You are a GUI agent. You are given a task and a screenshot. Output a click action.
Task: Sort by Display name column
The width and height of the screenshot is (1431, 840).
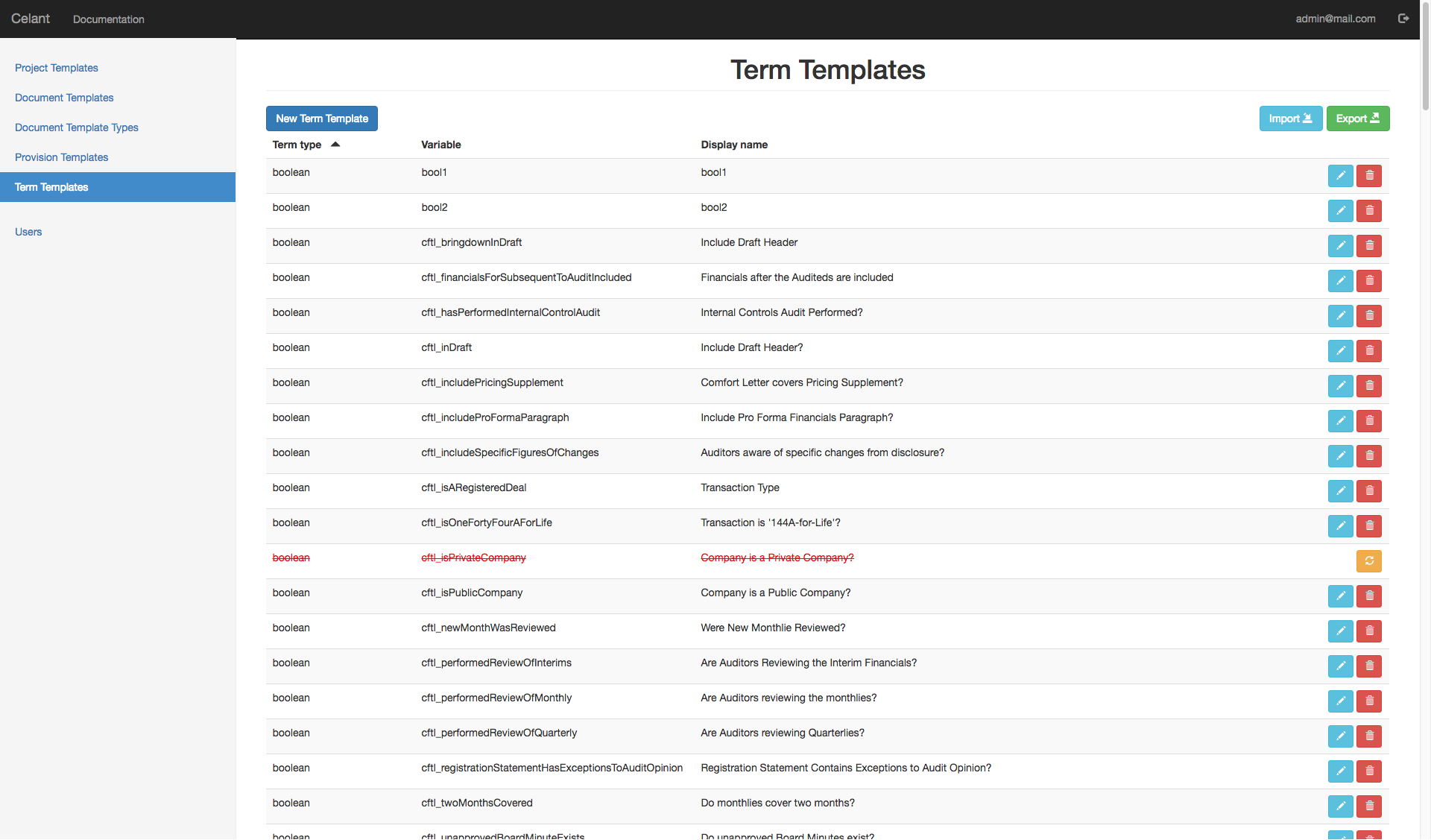tap(734, 145)
